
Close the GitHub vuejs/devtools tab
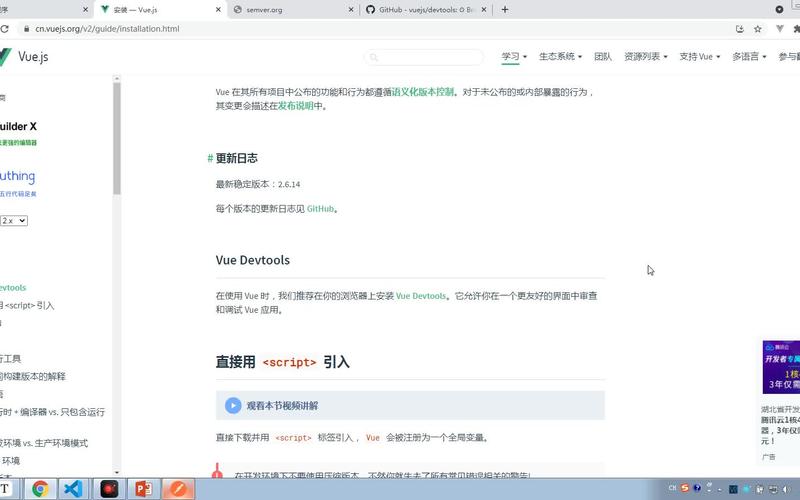(x=484, y=10)
